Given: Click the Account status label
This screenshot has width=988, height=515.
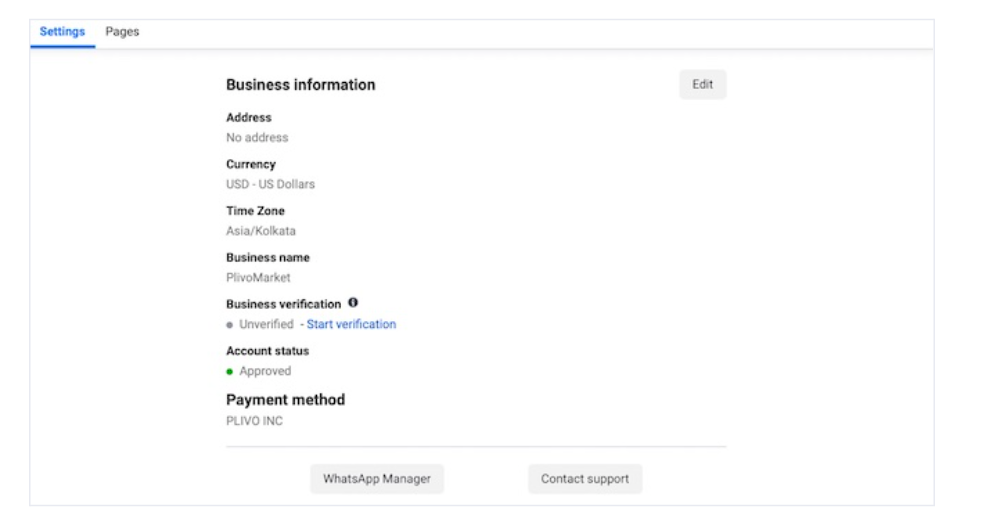Looking at the screenshot, I should click(267, 351).
